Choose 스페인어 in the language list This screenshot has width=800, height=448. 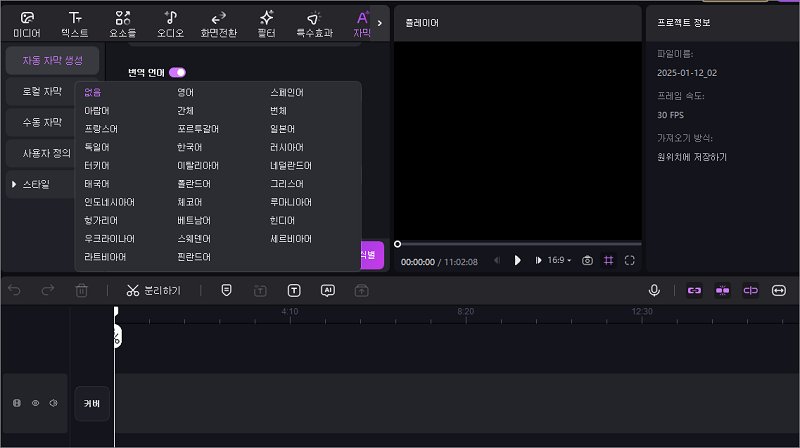tap(287, 92)
